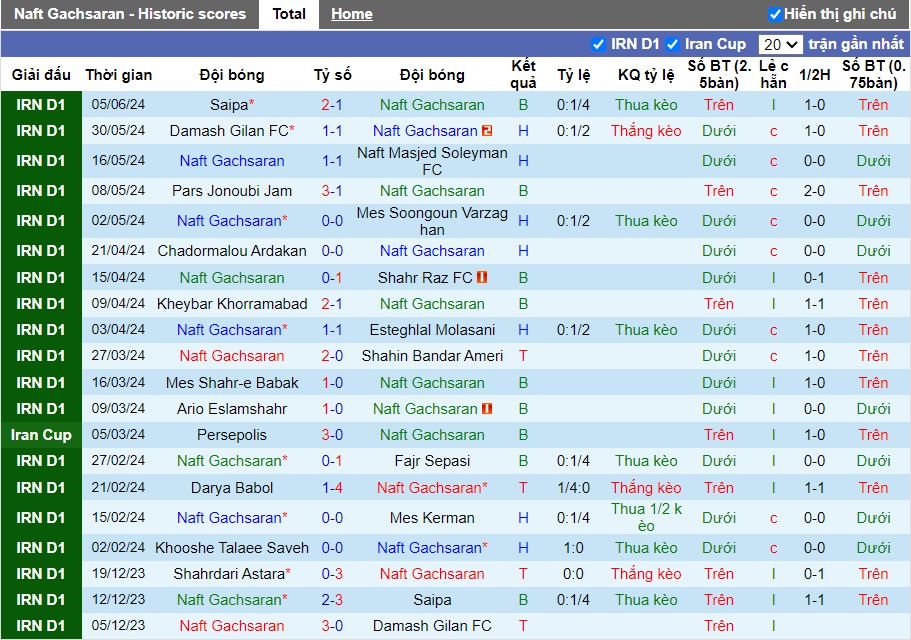This screenshot has width=911, height=640.
Task: Click Damash Gilan FC in the 05/12/23 row
Action: [x=432, y=626]
